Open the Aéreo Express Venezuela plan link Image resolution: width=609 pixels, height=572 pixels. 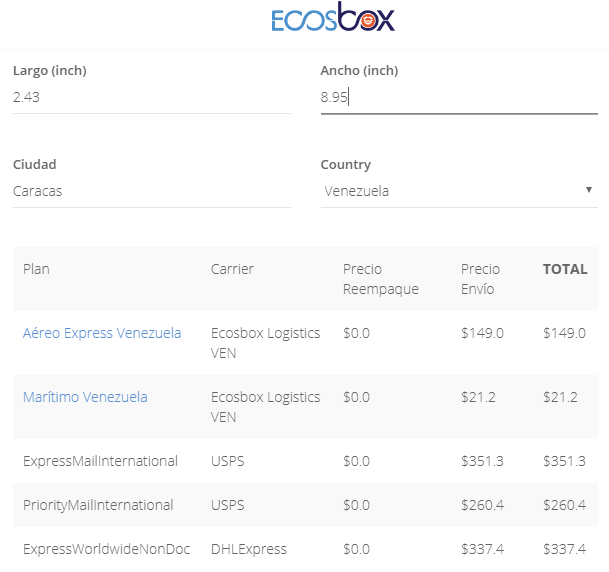pyautogui.click(x=102, y=333)
